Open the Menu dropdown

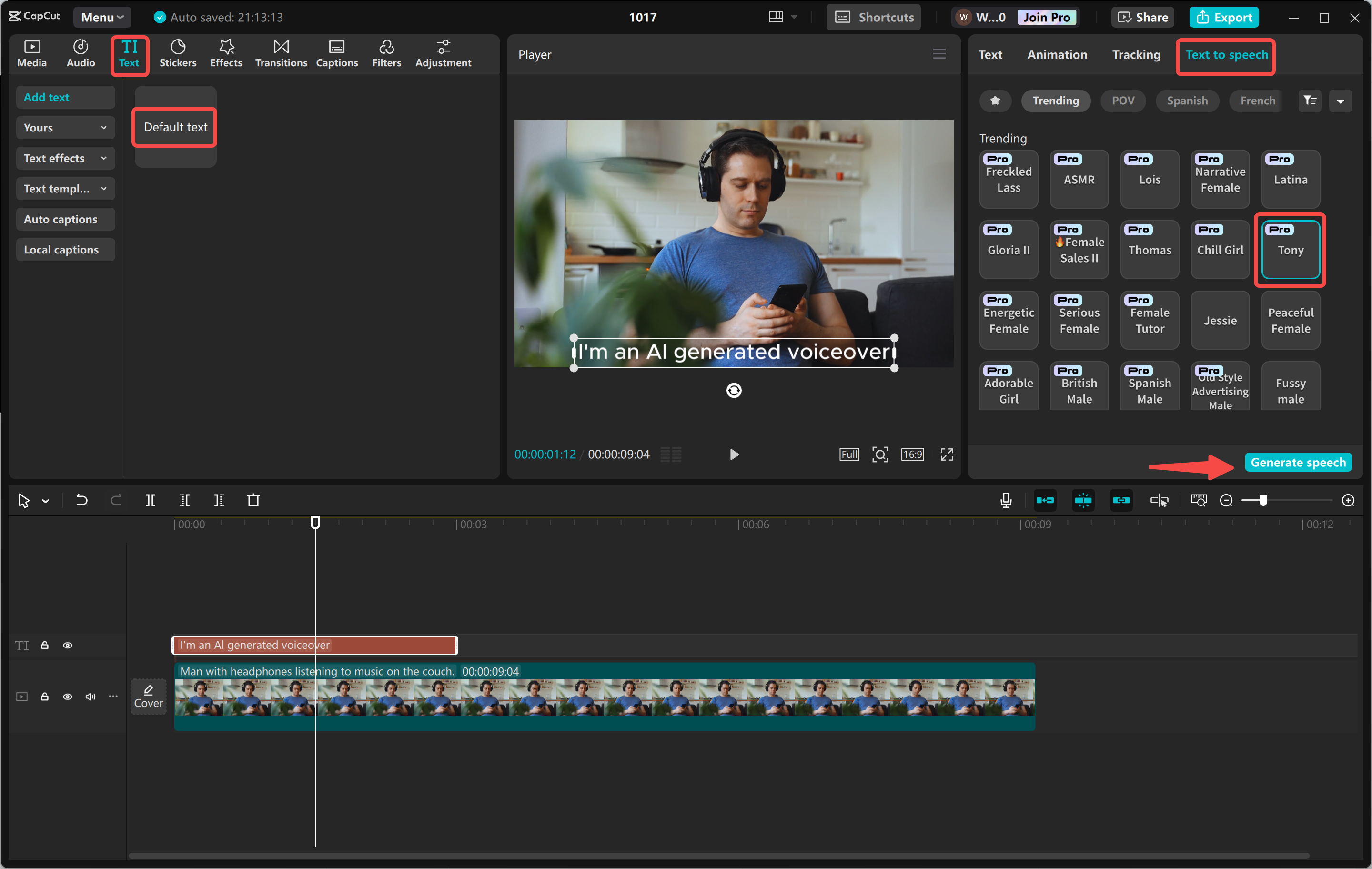pos(102,17)
